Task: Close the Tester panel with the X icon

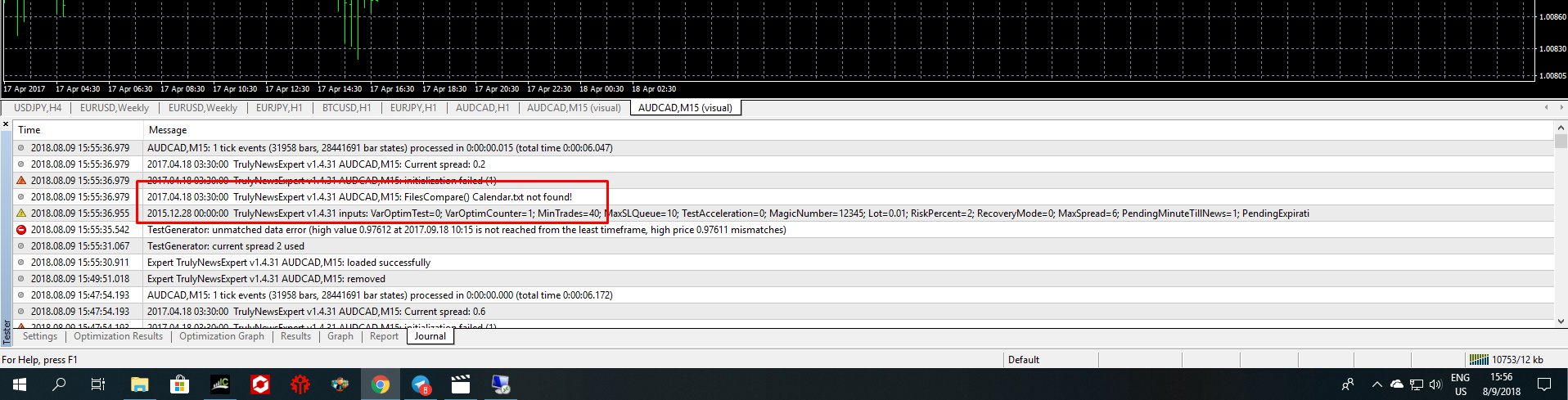Action: coord(6,124)
